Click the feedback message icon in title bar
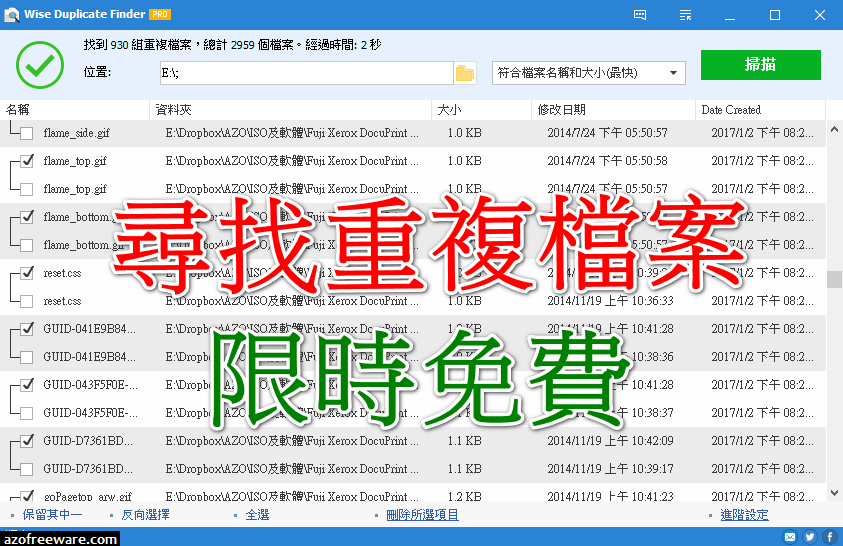This screenshot has height=546, width=843. click(640, 15)
